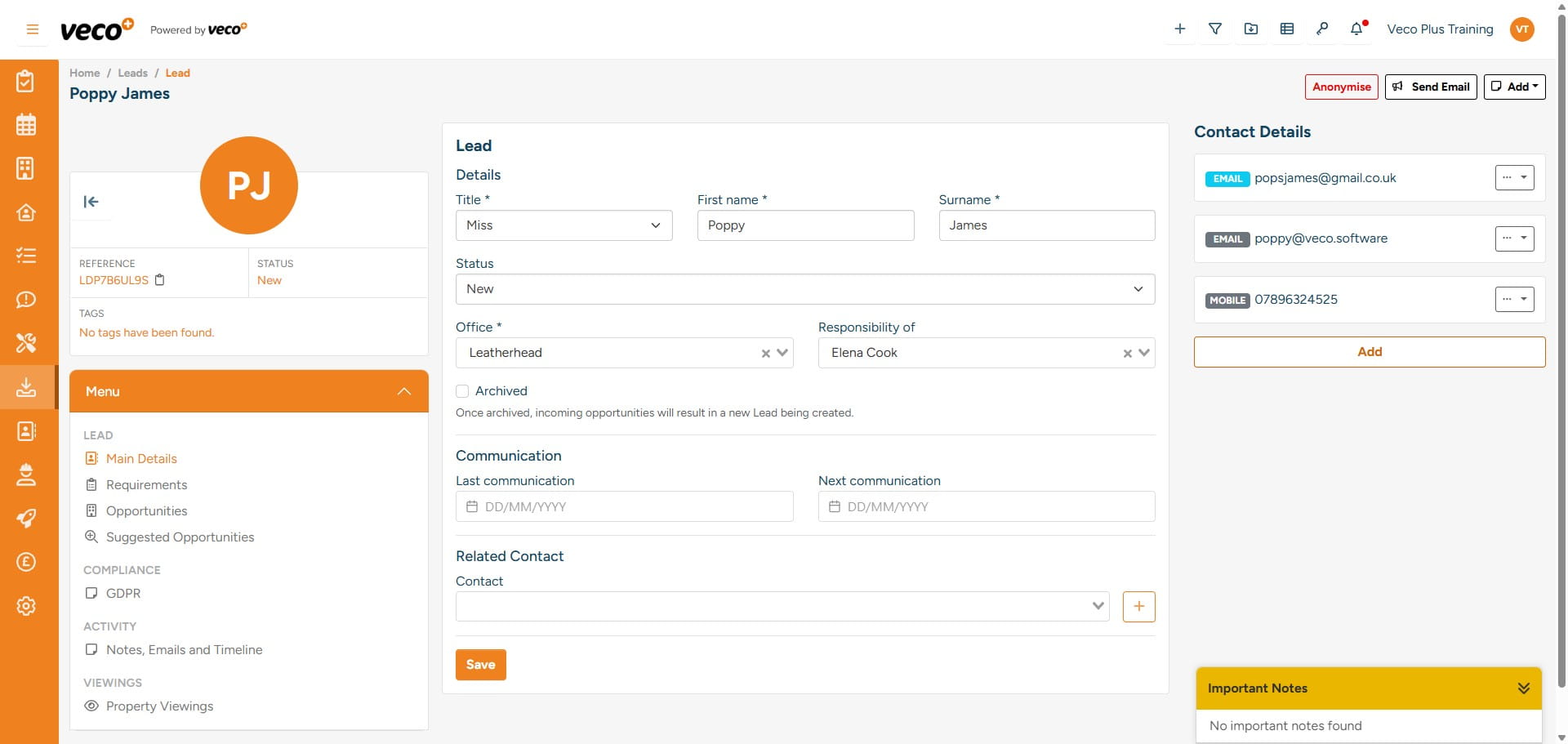Click the Save button
The image size is (1568, 744).
(x=480, y=665)
